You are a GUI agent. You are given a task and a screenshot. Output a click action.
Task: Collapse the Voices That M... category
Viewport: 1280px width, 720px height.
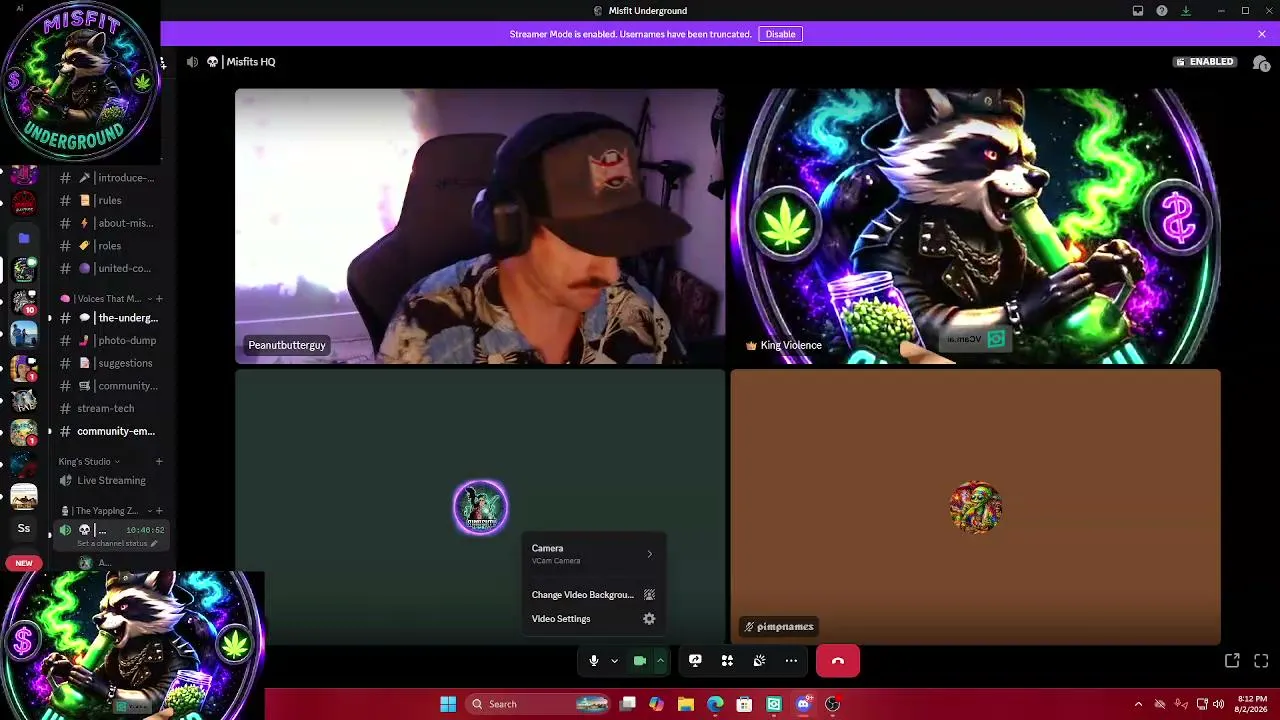coord(102,298)
